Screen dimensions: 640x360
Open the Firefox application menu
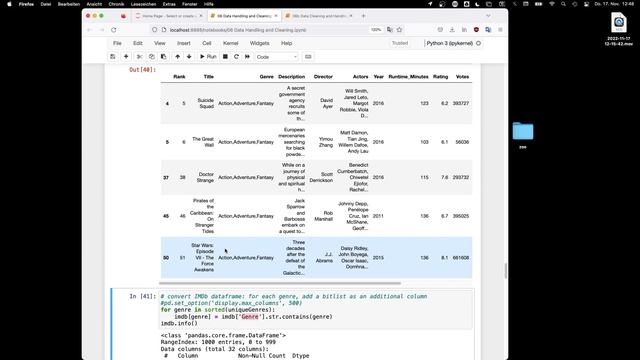coord(500,30)
